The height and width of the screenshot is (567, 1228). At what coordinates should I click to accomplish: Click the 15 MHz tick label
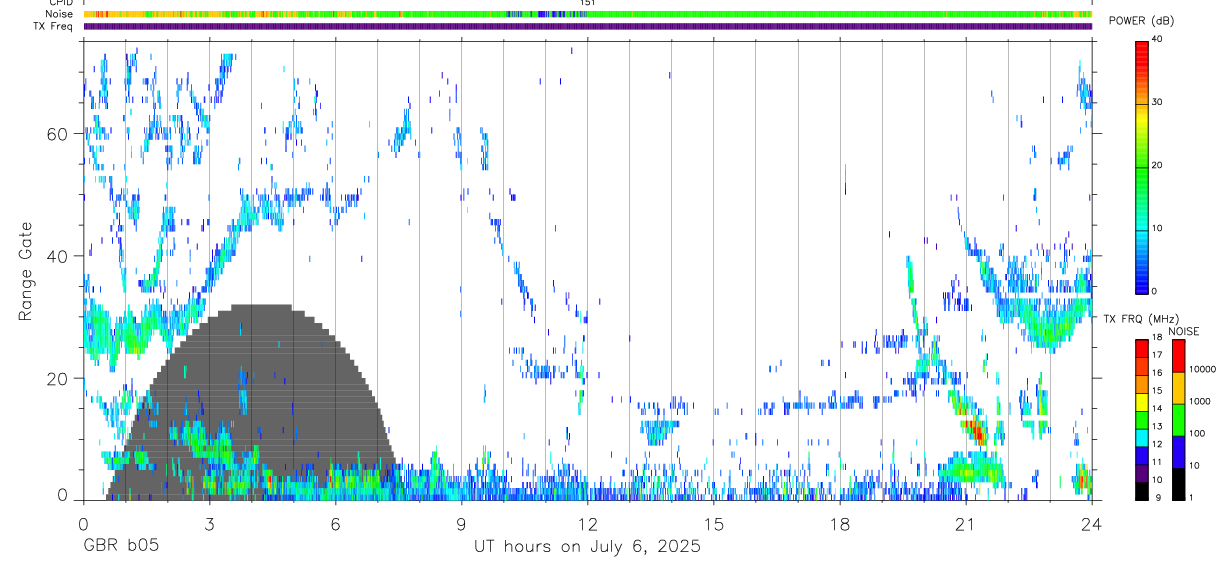[x=1157, y=391]
